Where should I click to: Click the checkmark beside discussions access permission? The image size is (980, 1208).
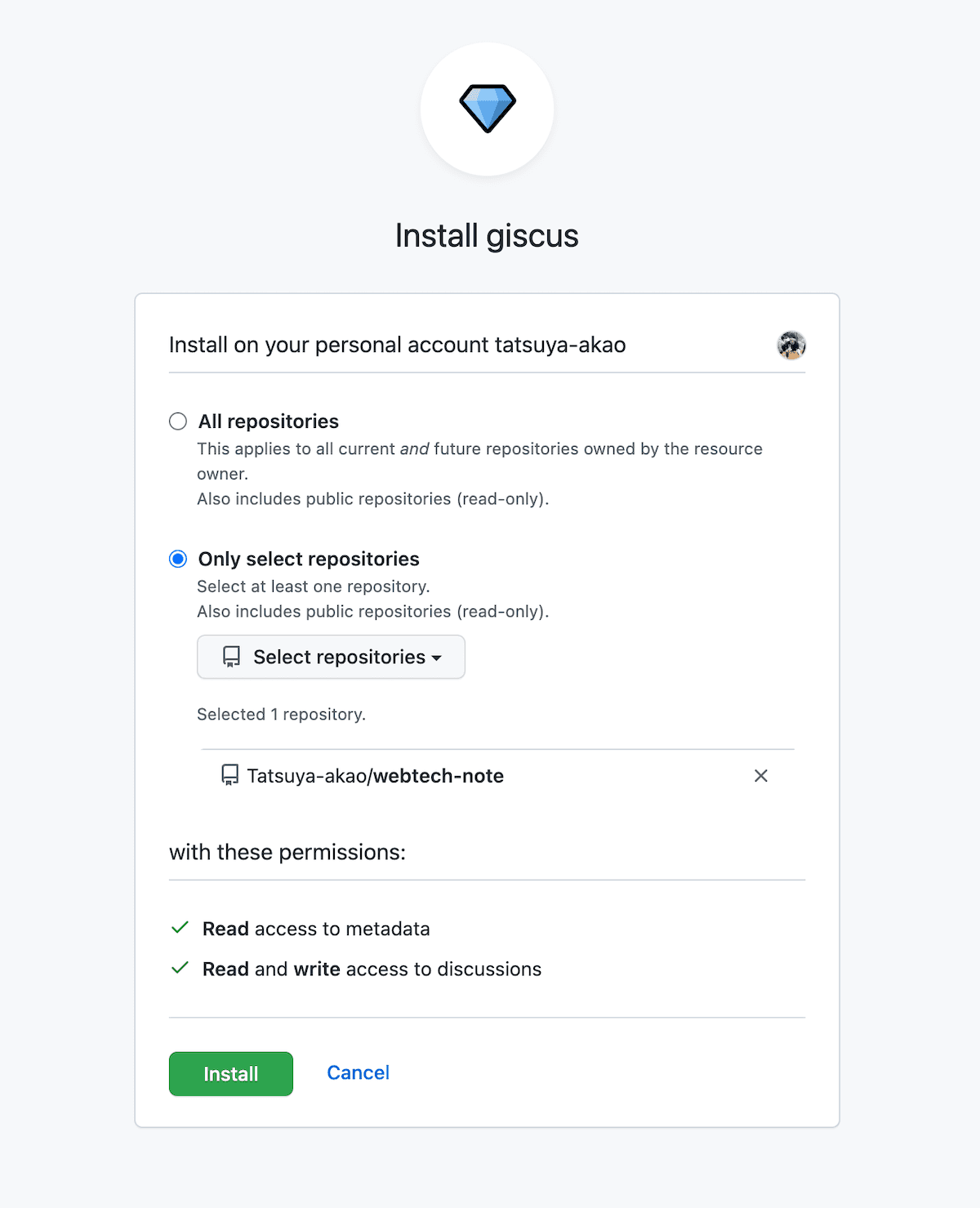(x=180, y=969)
